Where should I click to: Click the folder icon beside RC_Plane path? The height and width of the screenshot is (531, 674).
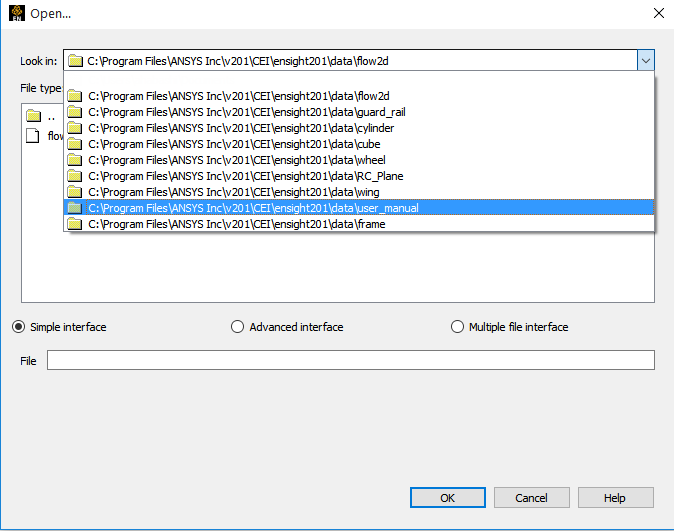pyautogui.click(x=75, y=176)
